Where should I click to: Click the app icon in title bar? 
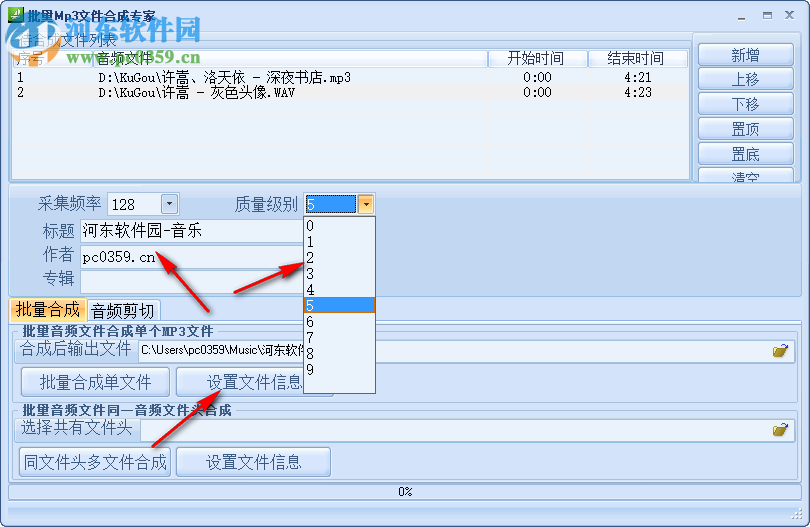click(x=15, y=14)
